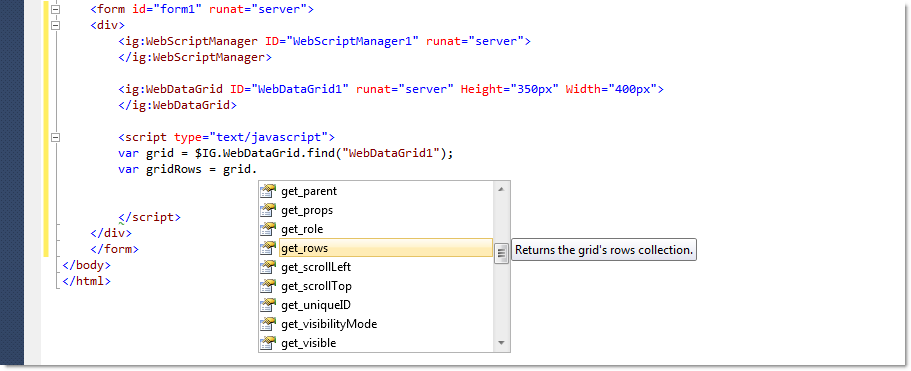Click the closing </ig:WebScriptManager> tag
Image resolution: width=911 pixels, height=371 pixels.
point(195,57)
